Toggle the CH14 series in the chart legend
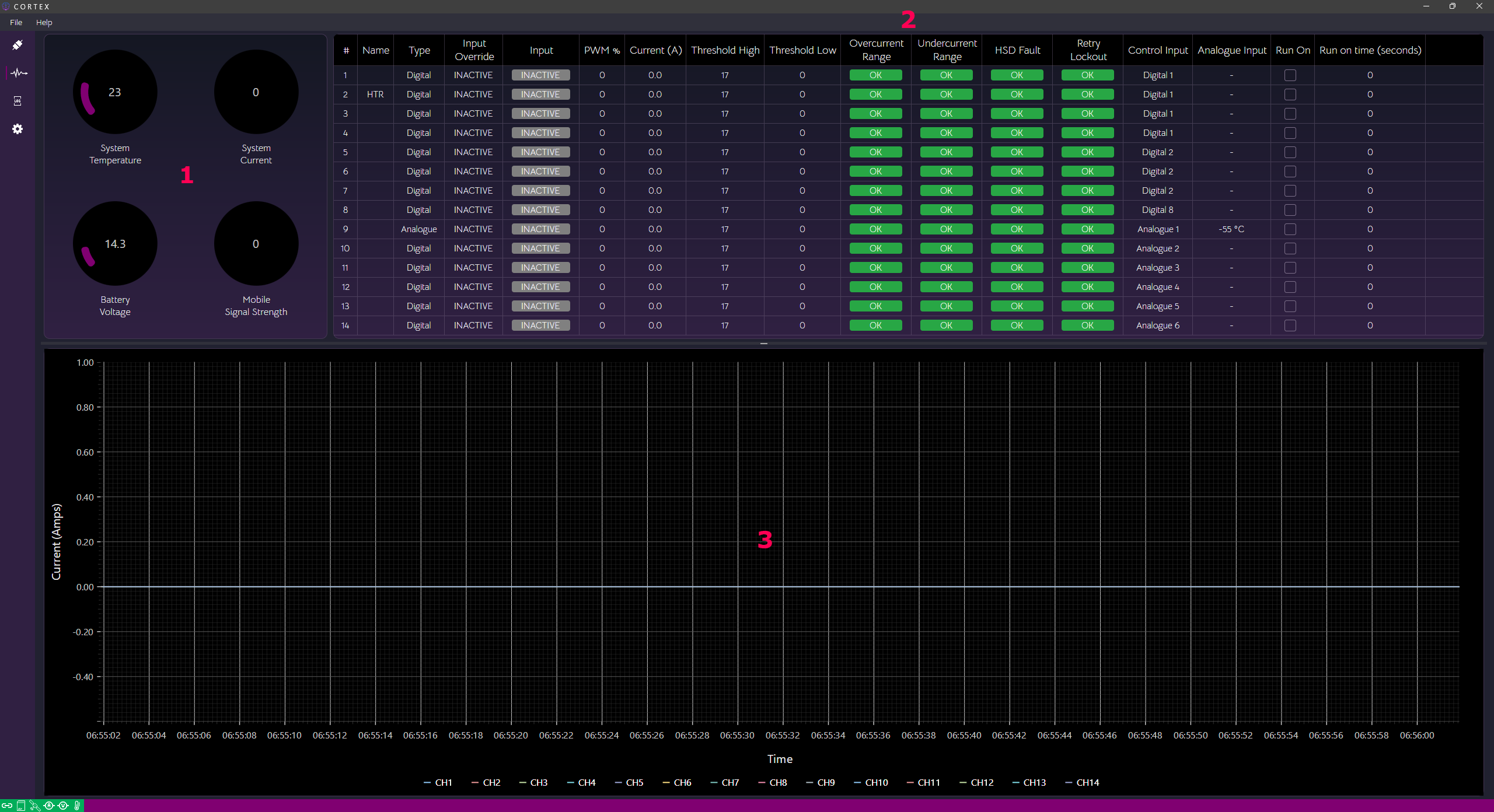The width and height of the screenshot is (1494, 812). pyautogui.click(x=1083, y=782)
